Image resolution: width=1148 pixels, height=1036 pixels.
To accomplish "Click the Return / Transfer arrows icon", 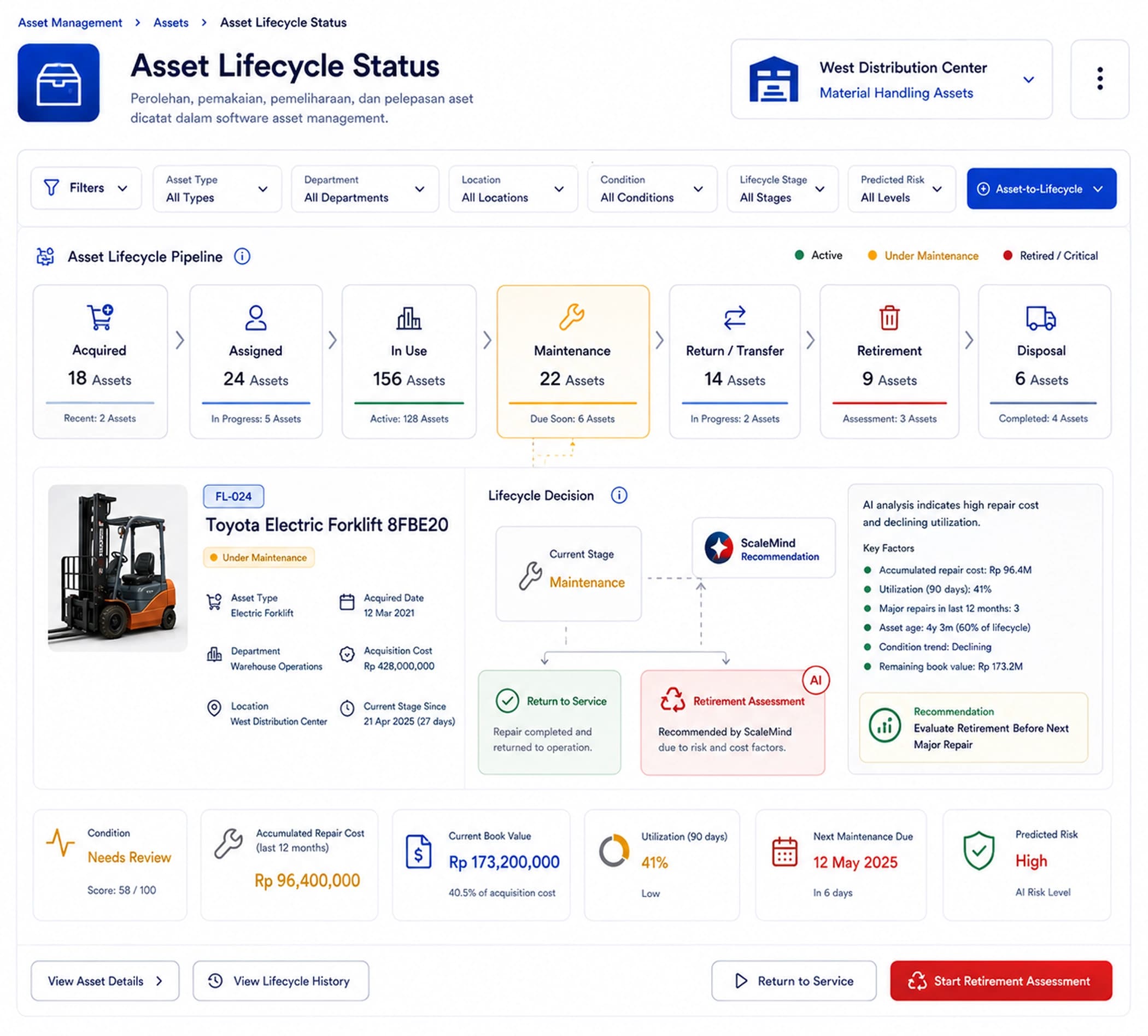I will tap(735, 317).
